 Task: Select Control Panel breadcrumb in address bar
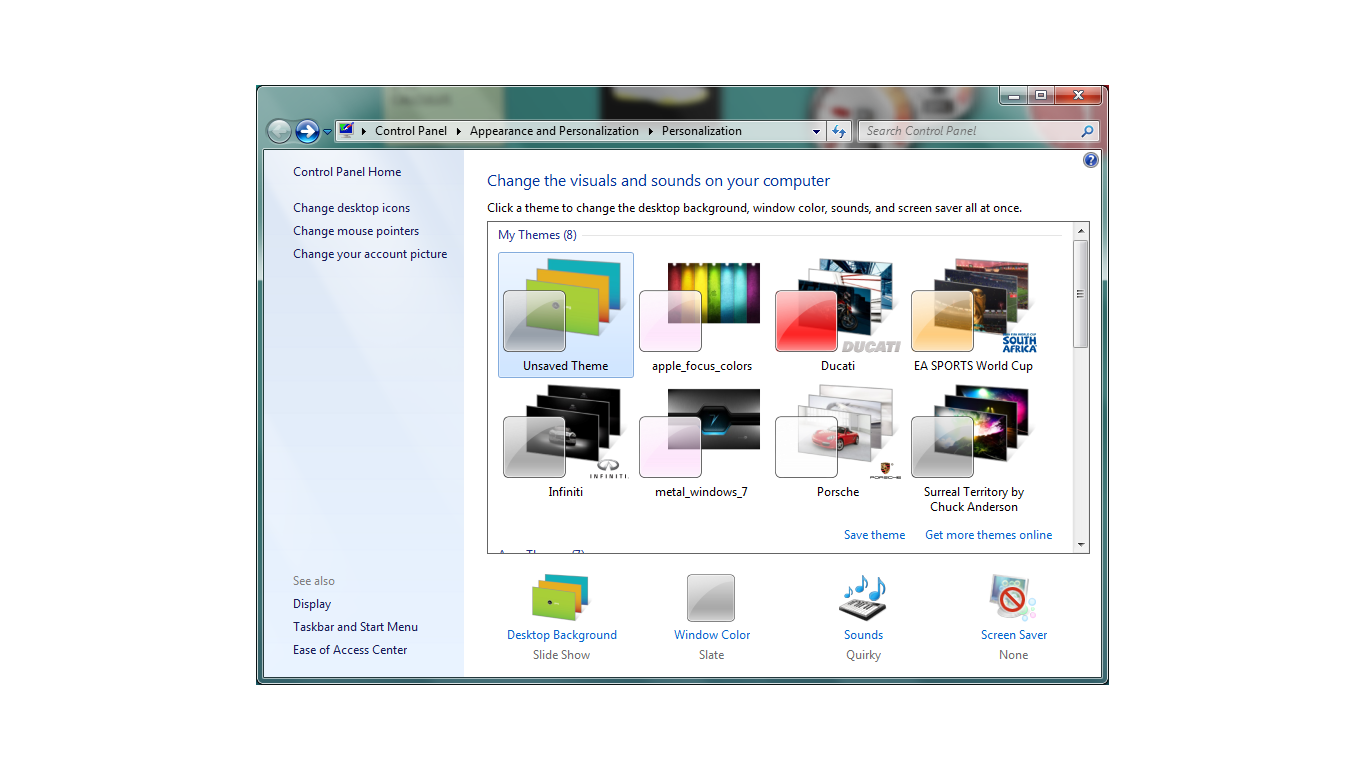[411, 131]
